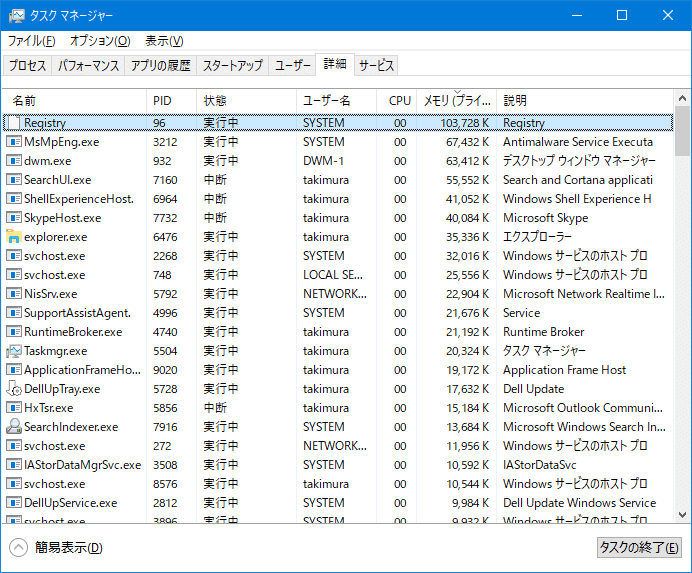Click the IAStorDataMgrSvc.exe icon
692x573 pixels.
click(14, 464)
